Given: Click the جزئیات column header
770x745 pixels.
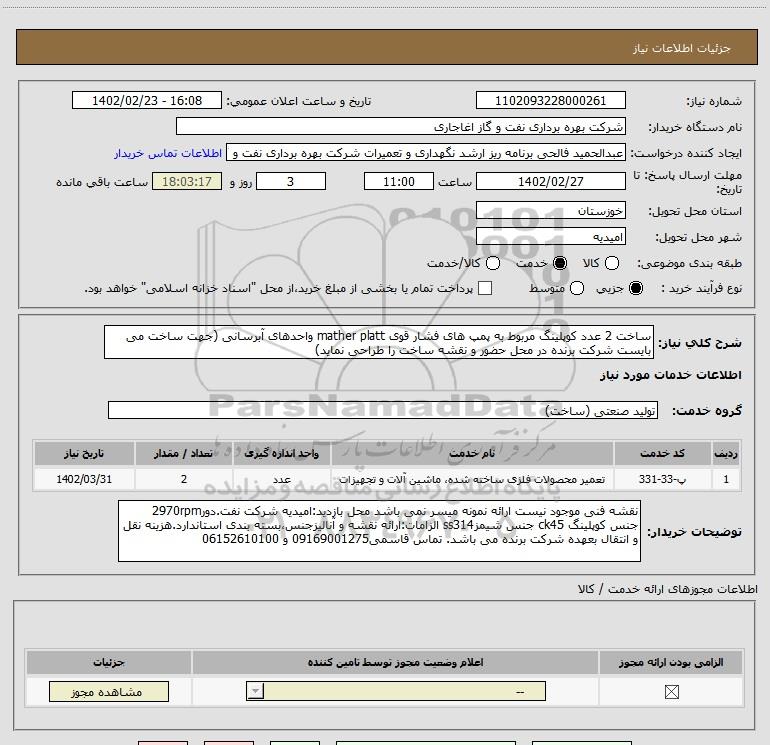Looking at the screenshot, I should click(x=109, y=662).
